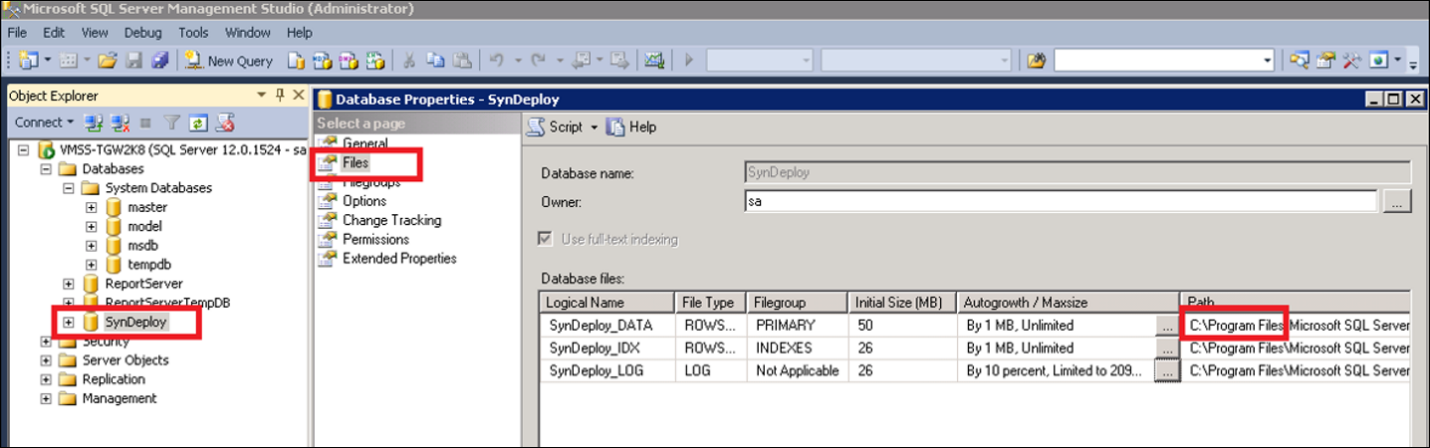Open the Help menu in menu bar

300,33
